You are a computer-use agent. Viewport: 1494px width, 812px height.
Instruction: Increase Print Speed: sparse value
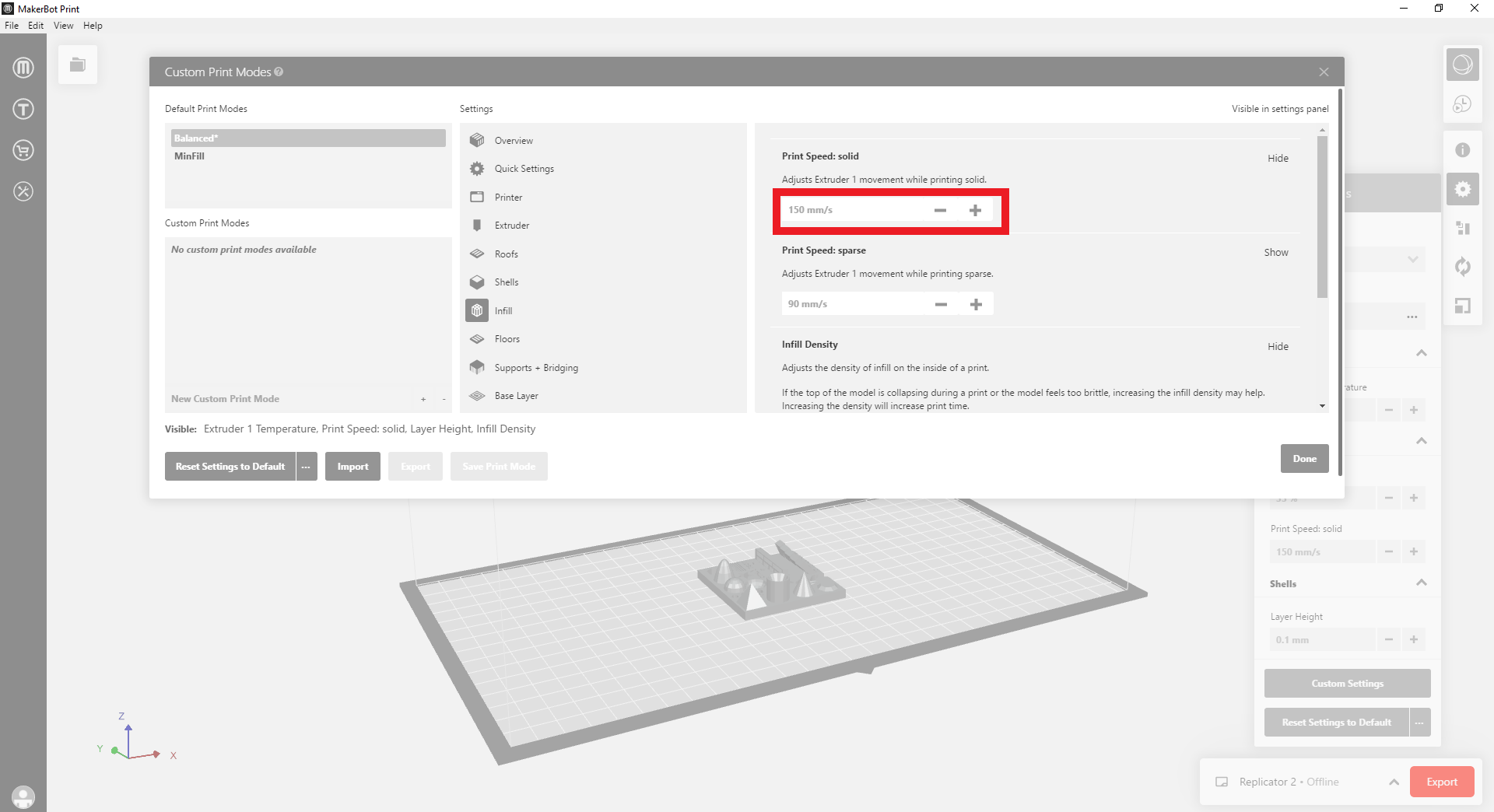[976, 304]
